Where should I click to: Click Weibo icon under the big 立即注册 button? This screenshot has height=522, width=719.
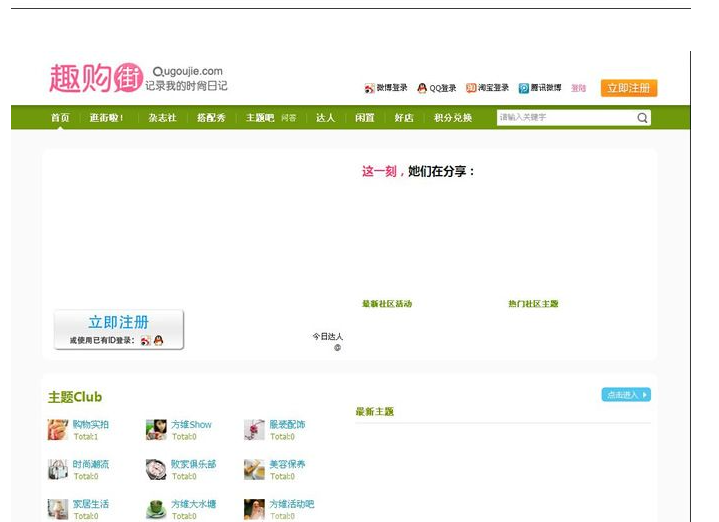(145, 341)
